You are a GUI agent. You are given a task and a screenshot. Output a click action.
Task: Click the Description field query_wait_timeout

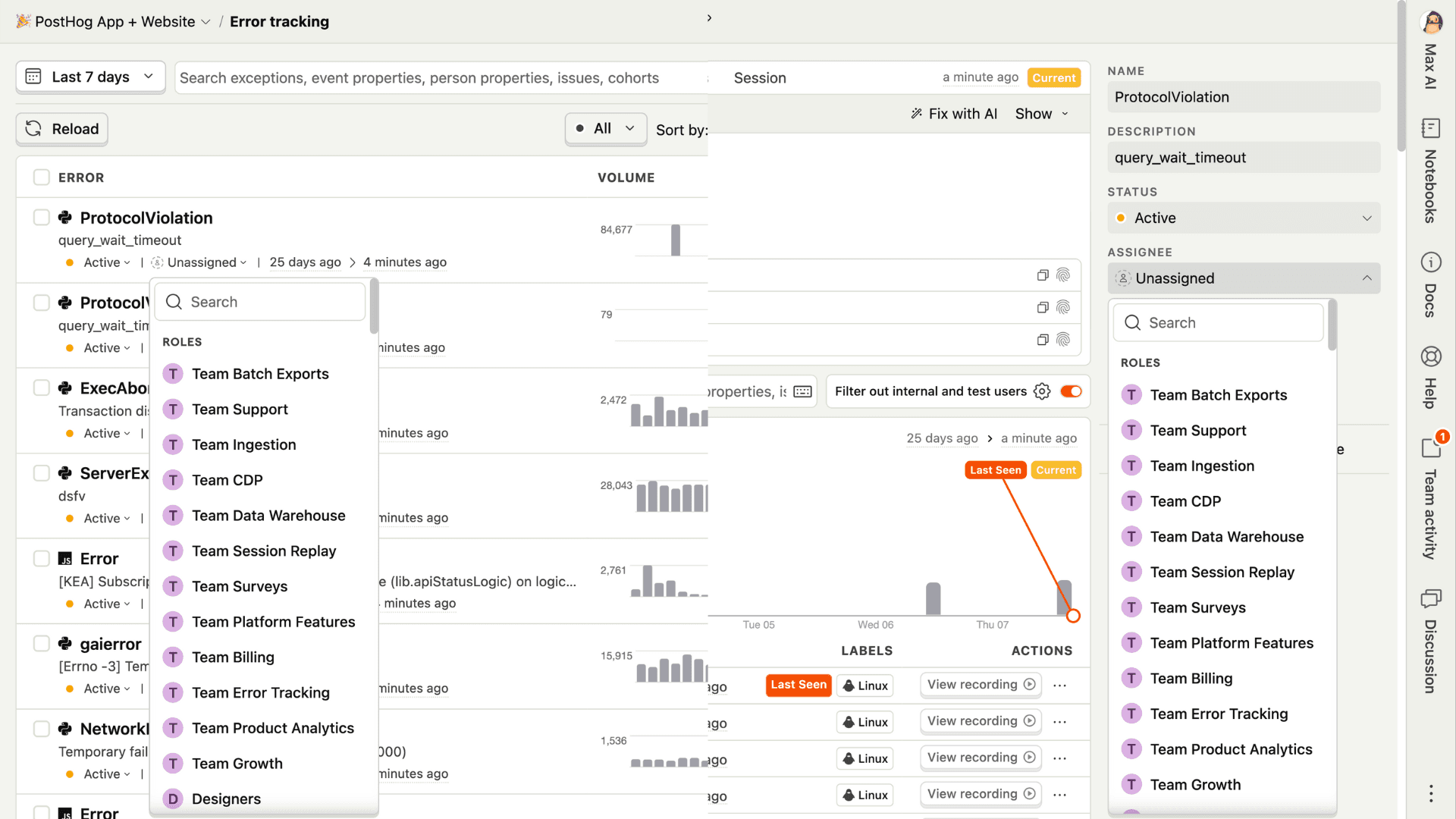pos(1244,158)
